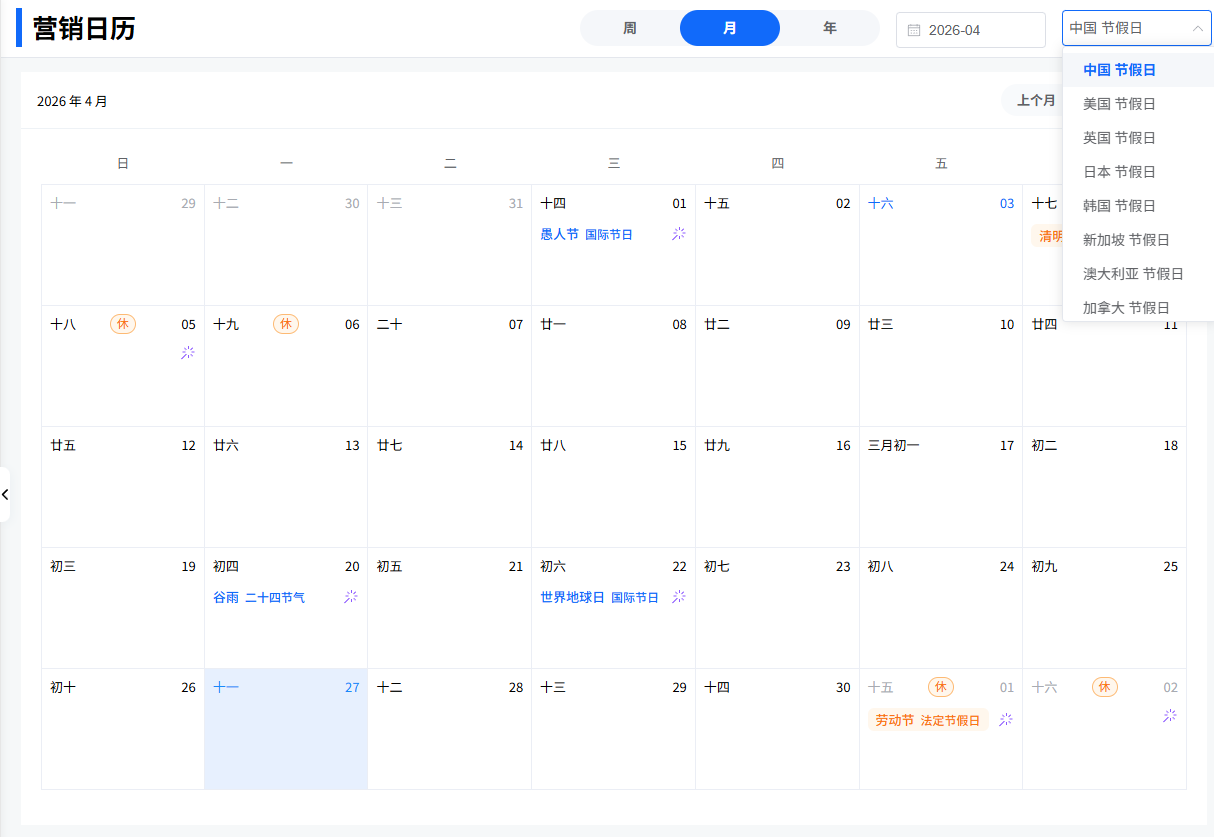
Task: Open the 世界地球日 event on April 22
Action: (572, 597)
